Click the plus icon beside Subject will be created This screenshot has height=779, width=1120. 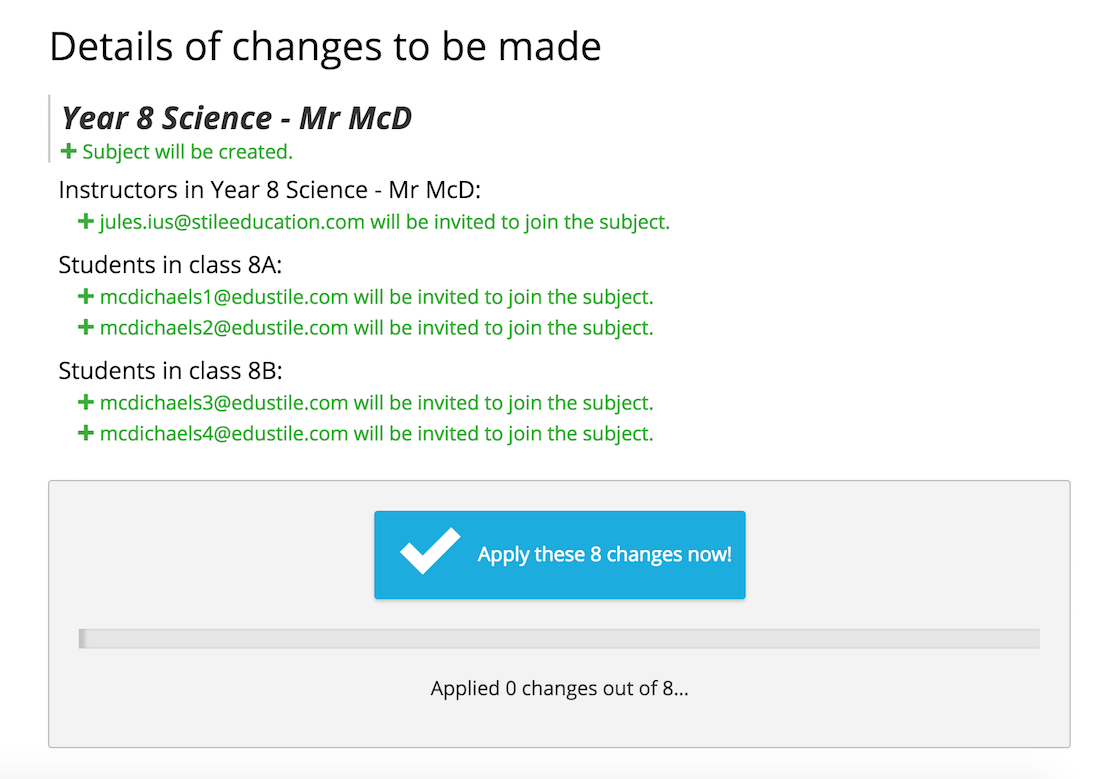click(x=69, y=152)
